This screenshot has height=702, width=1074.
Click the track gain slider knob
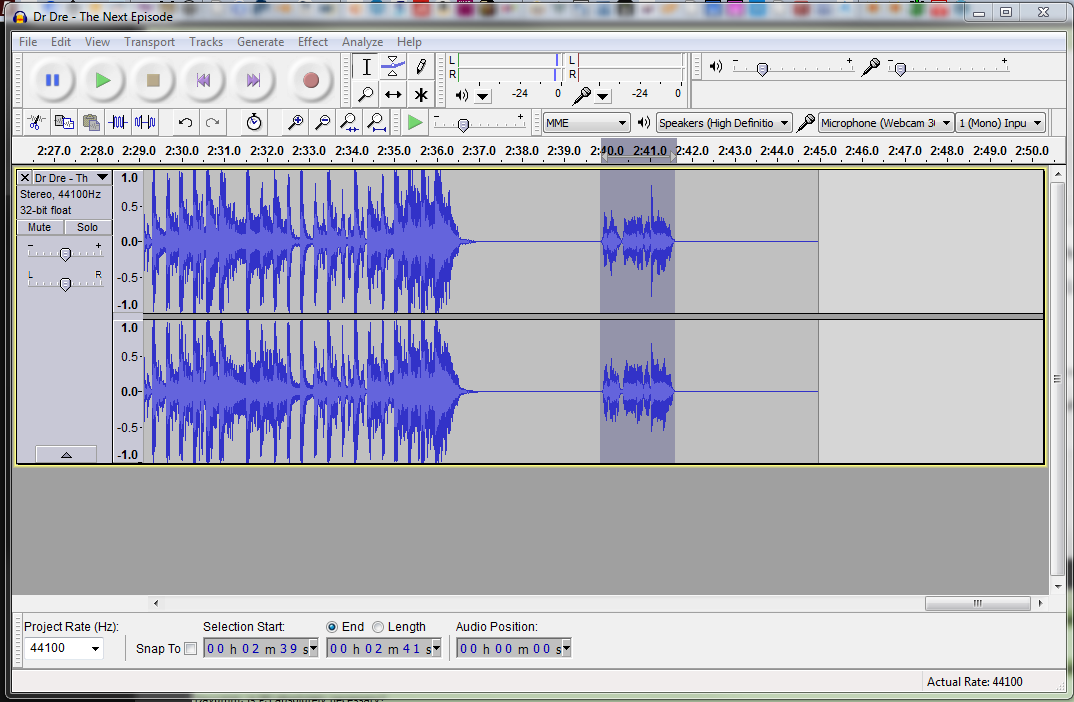coord(65,254)
